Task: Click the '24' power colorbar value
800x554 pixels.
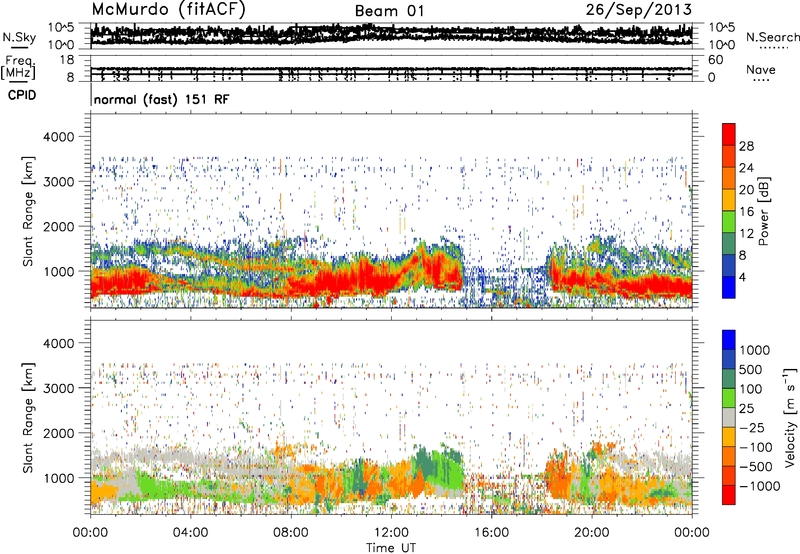Action: pyautogui.click(x=746, y=168)
